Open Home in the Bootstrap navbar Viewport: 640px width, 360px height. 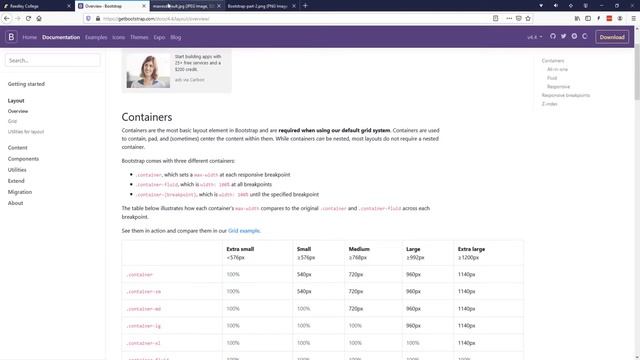(x=29, y=37)
